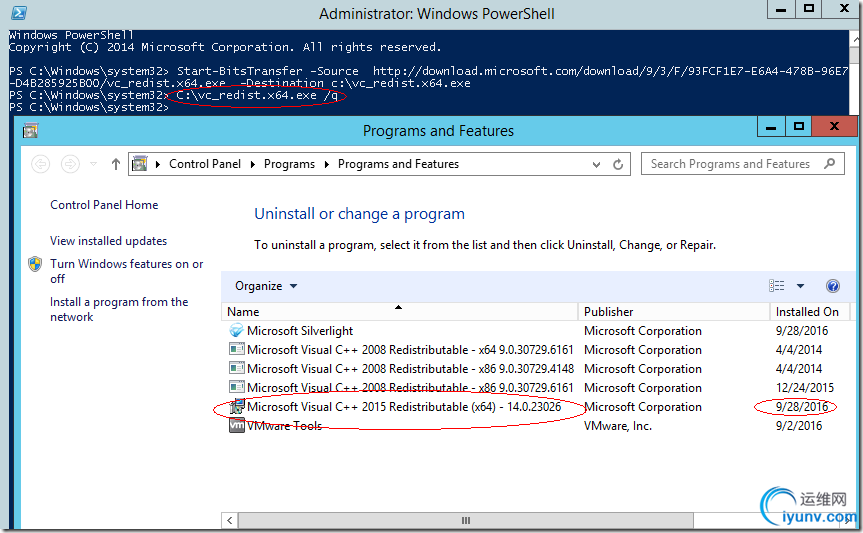Viewport: 863px width, 533px height.
Task: Focus the Search Programs and Features box
Action: pos(742,164)
